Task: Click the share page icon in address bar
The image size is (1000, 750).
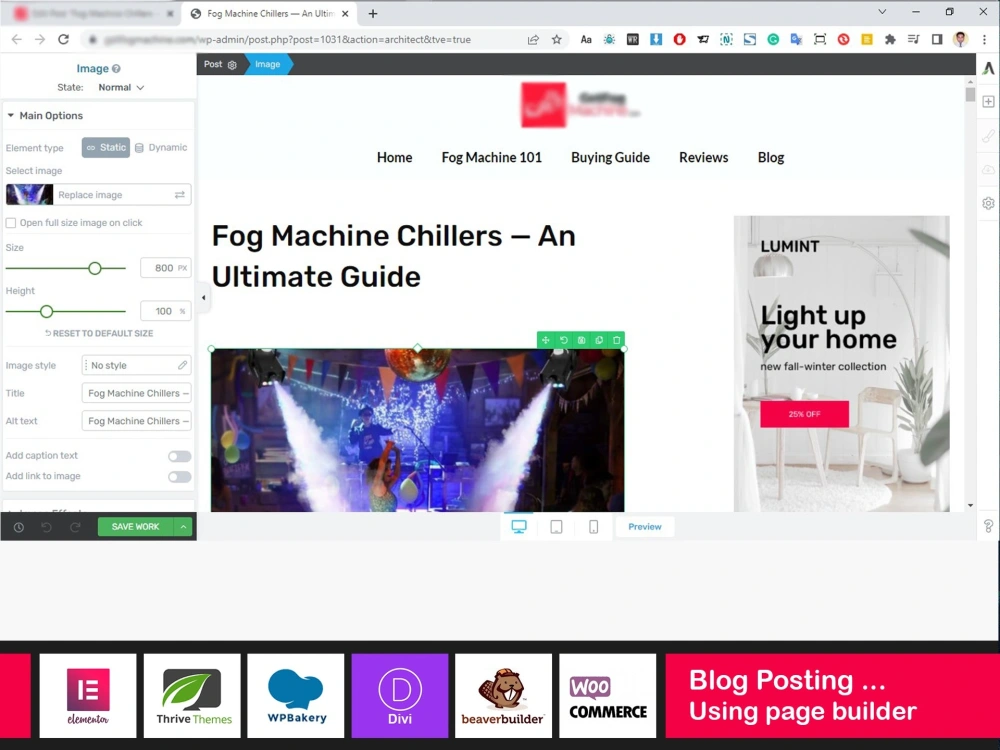Action: 533,40
